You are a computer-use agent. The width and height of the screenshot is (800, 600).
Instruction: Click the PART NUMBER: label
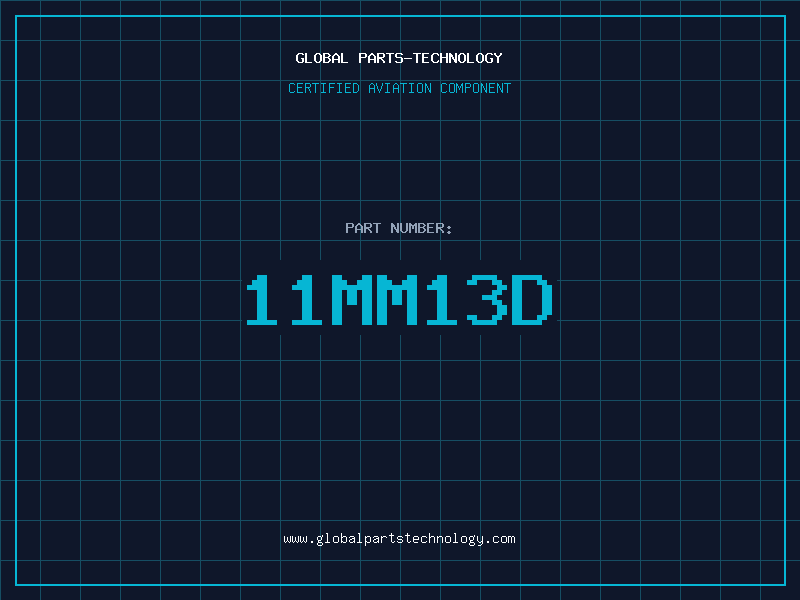click(399, 228)
